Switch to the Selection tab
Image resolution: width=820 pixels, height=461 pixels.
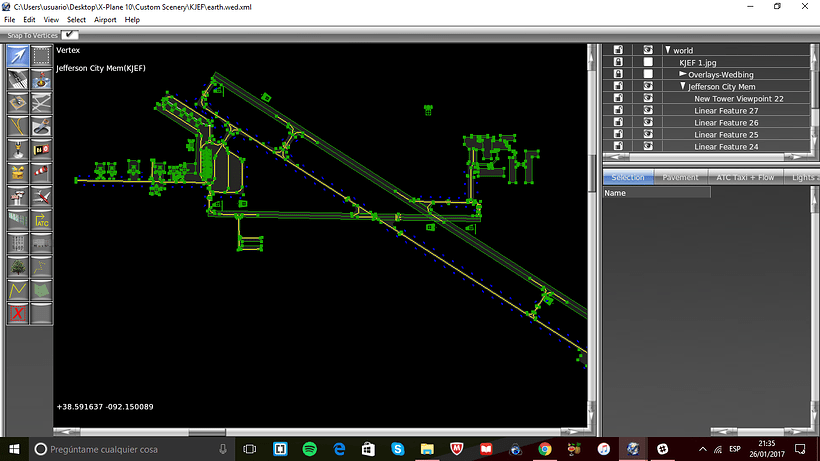(x=628, y=178)
